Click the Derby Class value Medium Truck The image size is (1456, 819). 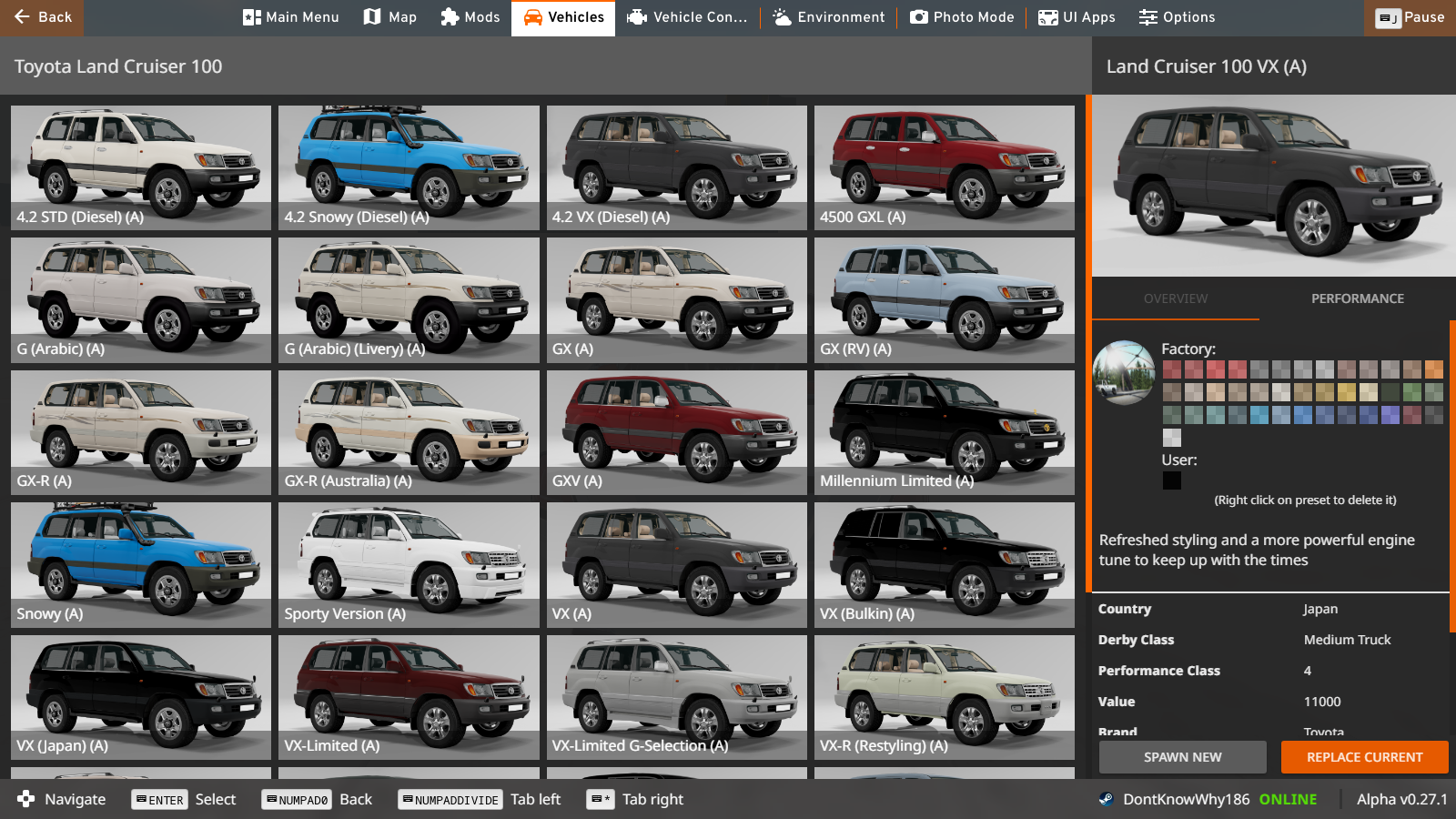pyautogui.click(x=1347, y=640)
